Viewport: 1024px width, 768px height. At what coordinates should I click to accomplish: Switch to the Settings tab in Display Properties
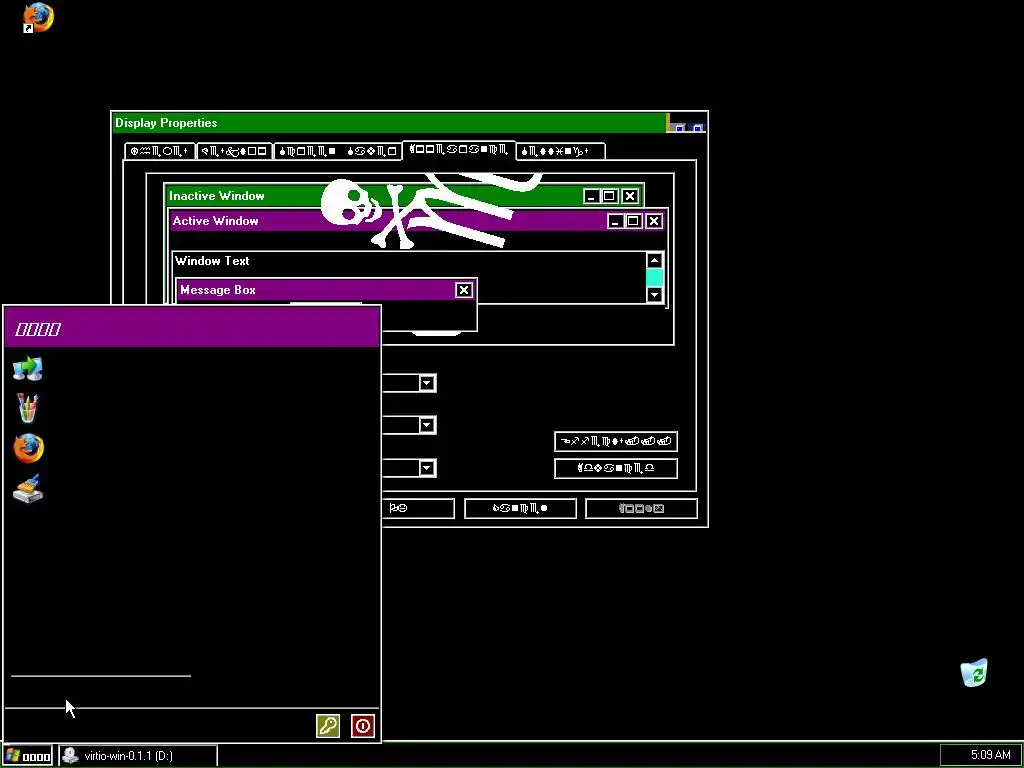[x=560, y=151]
